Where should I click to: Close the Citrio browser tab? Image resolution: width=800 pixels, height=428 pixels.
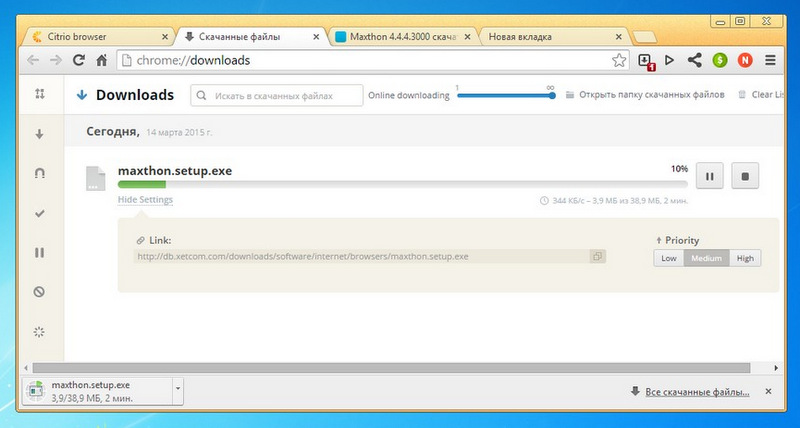point(165,37)
